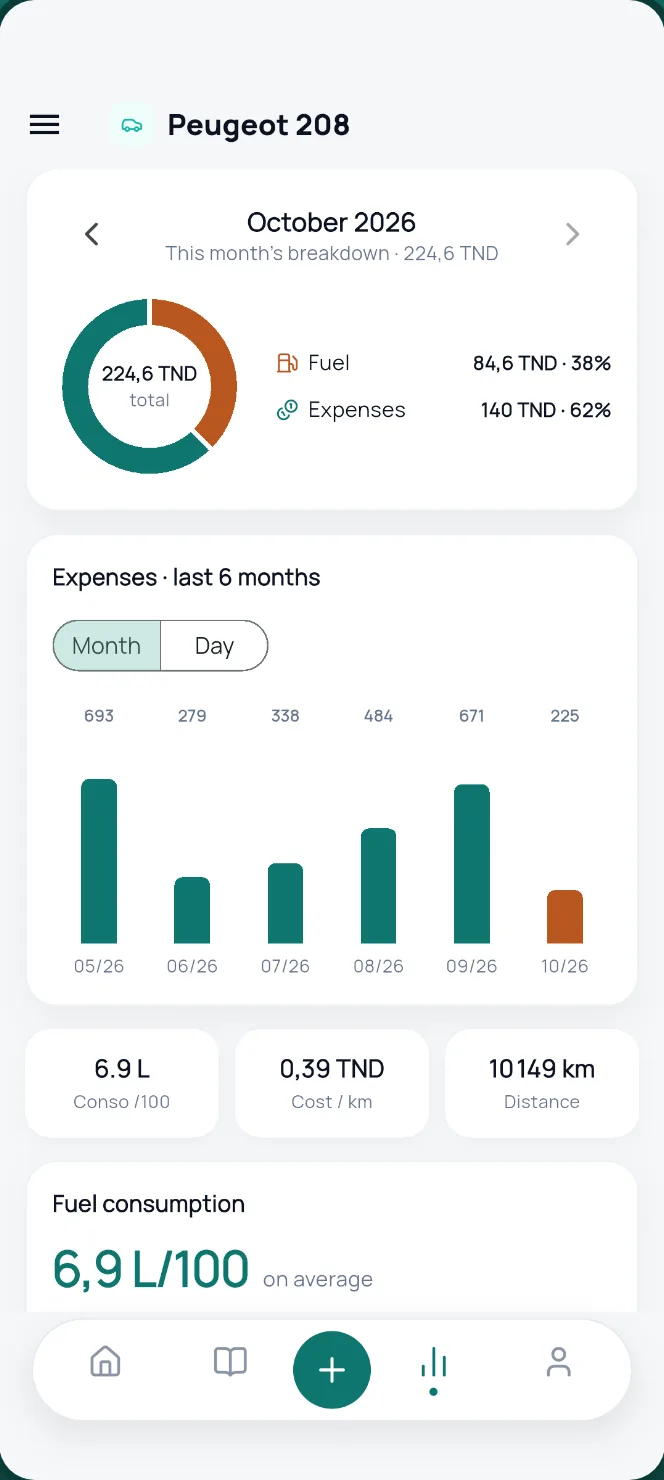The width and height of the screenshot is (664, 1480).
Task: Click the 225 value above last bar
Action: tap(565, 716)
